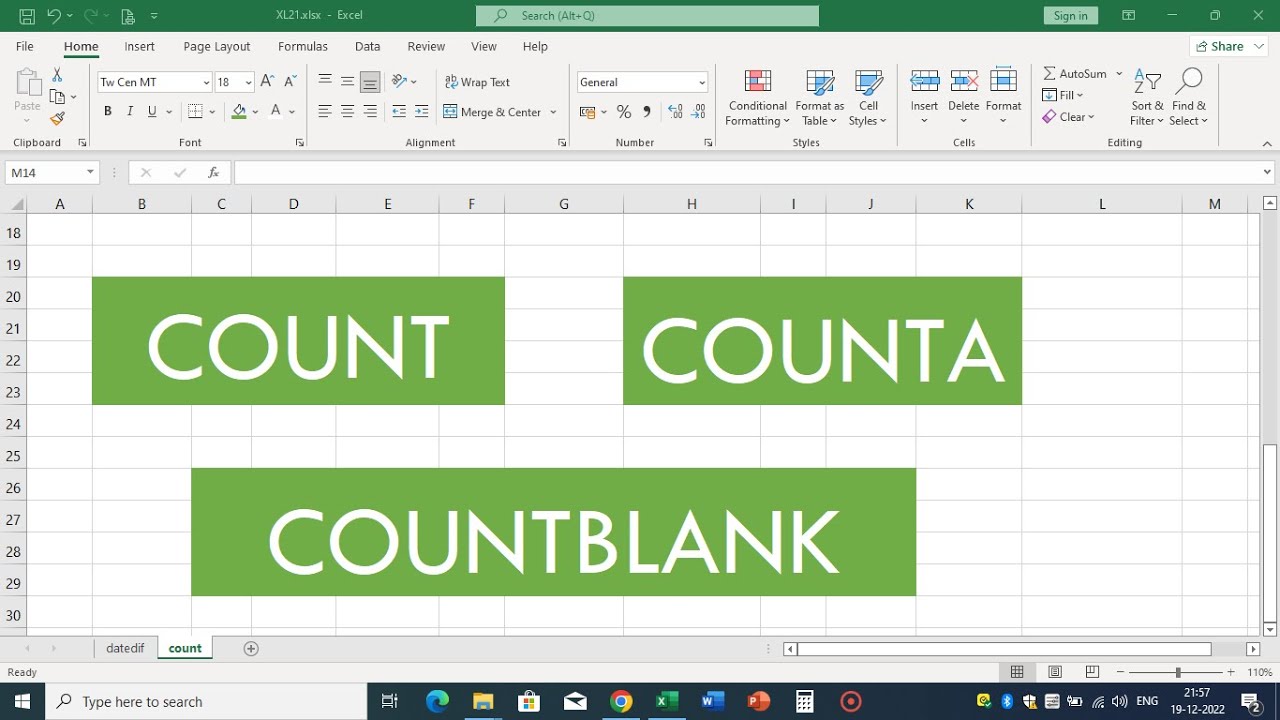The width and height of the screenshot is (1280, 720).
Task: Switch to Page Break Preview in the status bar
Action: click(1092, 673)
